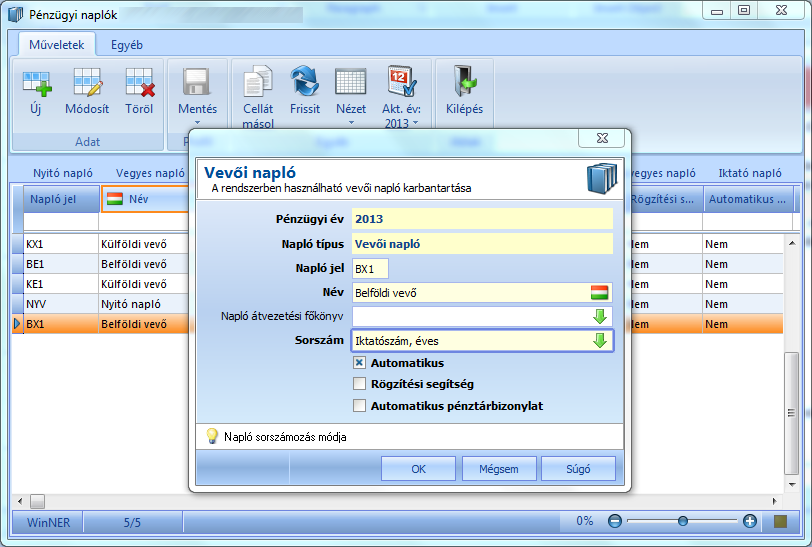Switch to the Egyéb ribbon tab
Screen dimensions: 812x547
(x=126, y=45)
